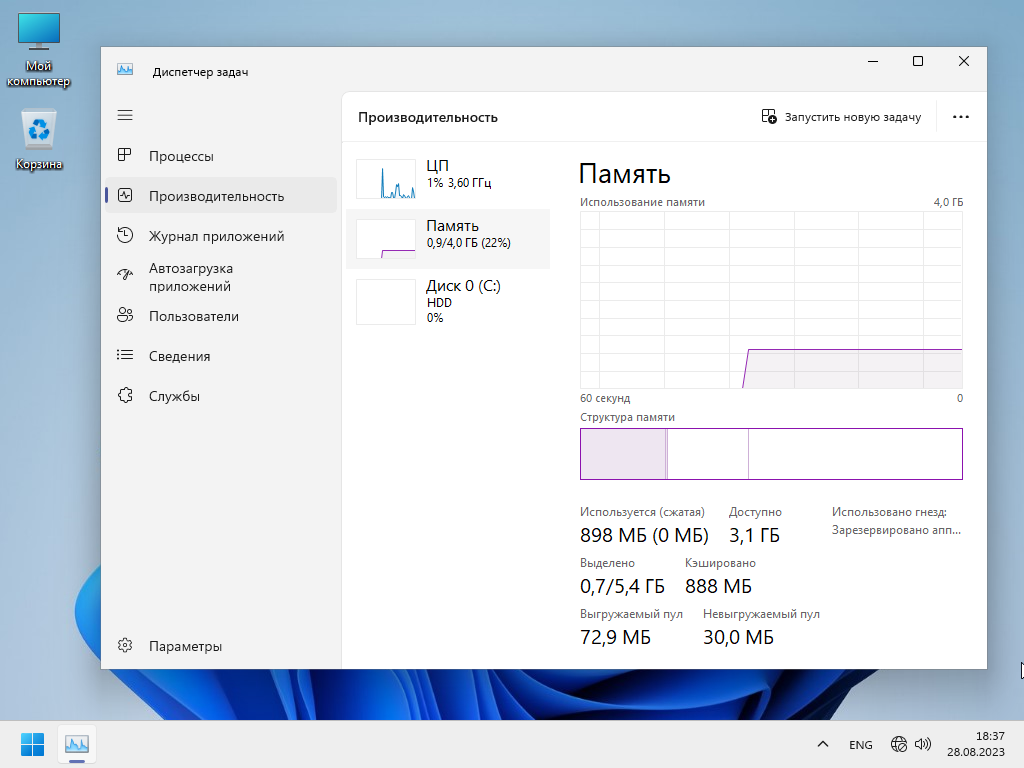Image resolution: width=1024 pixels, height=768 pixels.
Task: Click the Details list icon
Action: 125,355
